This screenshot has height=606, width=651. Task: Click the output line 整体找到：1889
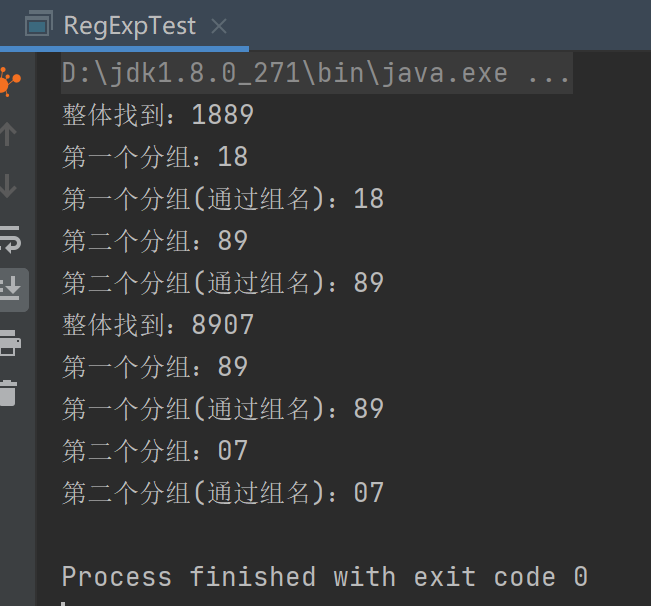158,115
